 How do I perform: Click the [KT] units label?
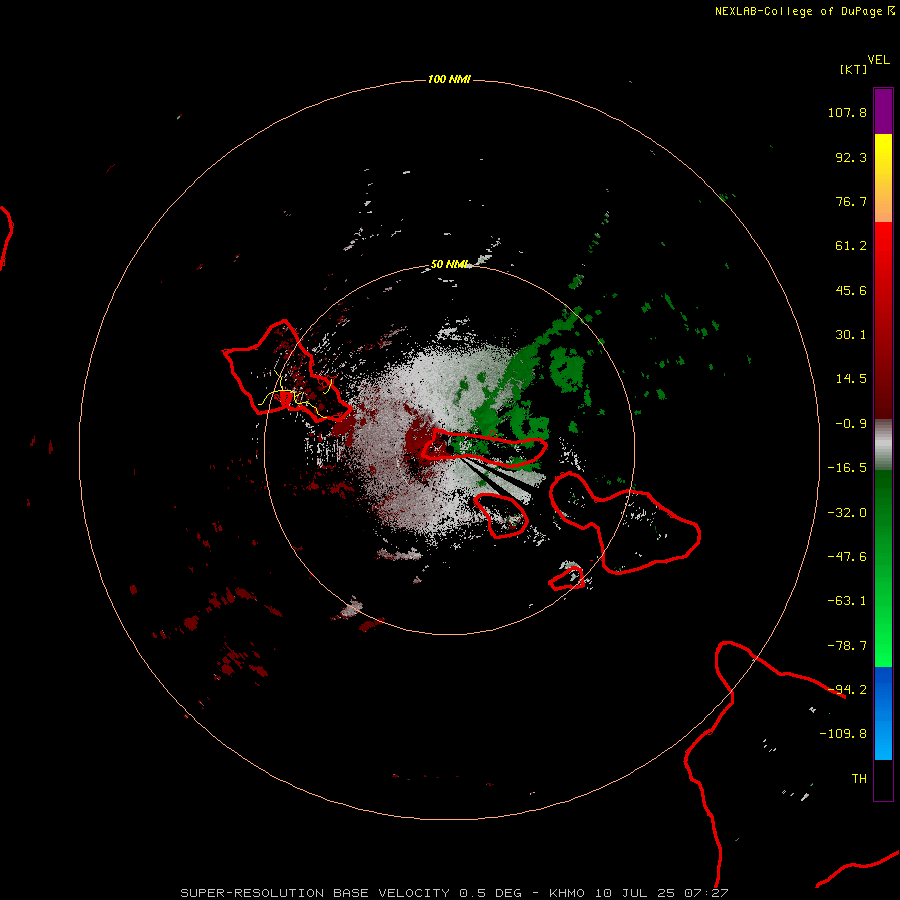click(x=853, y=69)
